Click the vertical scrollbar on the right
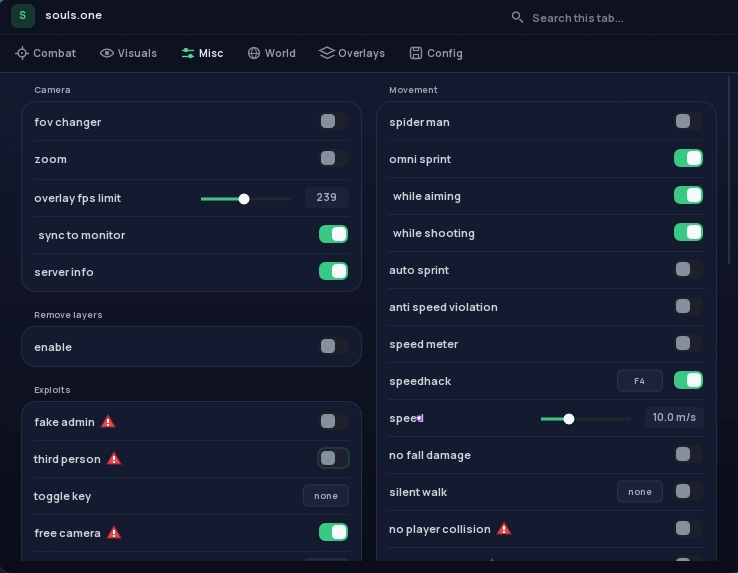Viewport: 738px width, 573px height. pyautogui.click(x=729, y=170)
